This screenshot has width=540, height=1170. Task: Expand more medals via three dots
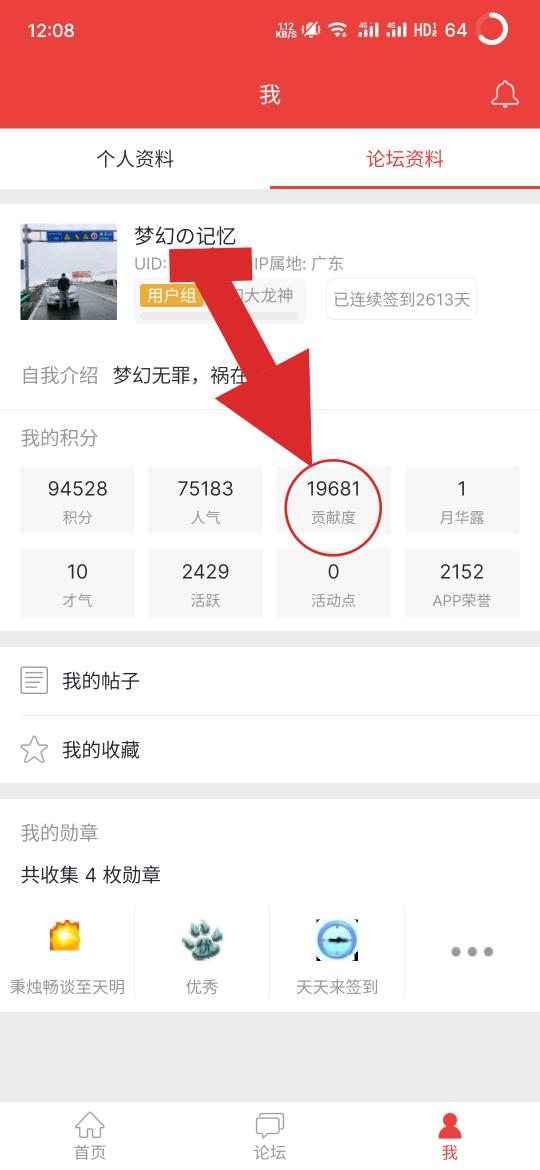(x=472, y=951)
